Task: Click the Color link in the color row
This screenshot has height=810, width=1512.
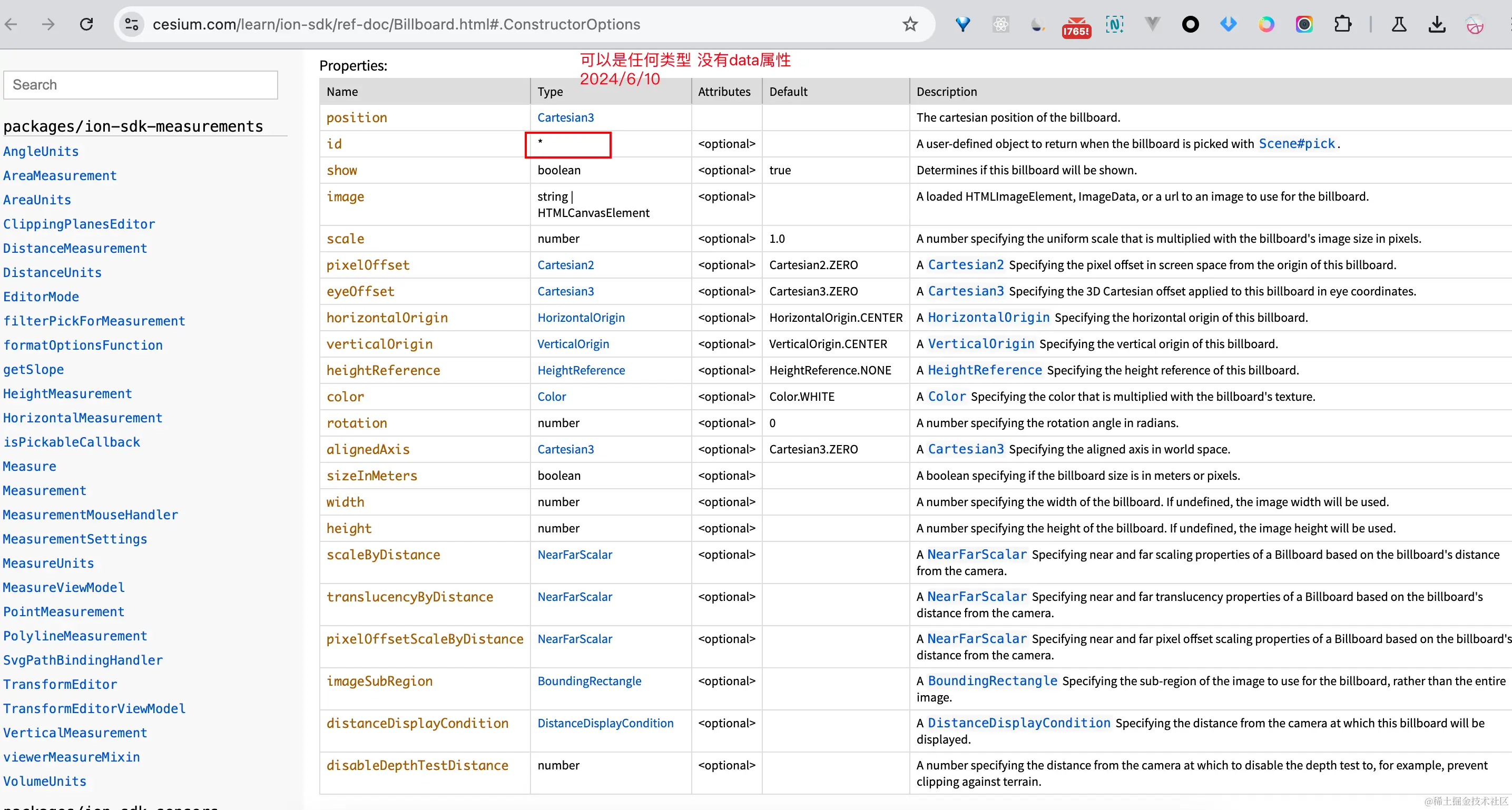Action: 551,396
